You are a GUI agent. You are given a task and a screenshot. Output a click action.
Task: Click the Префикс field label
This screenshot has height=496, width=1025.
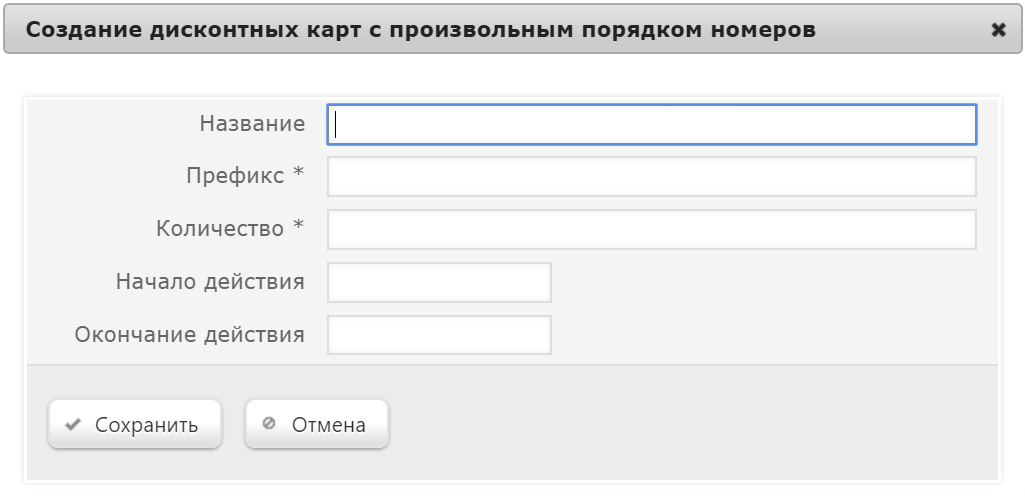coord(236,176)
